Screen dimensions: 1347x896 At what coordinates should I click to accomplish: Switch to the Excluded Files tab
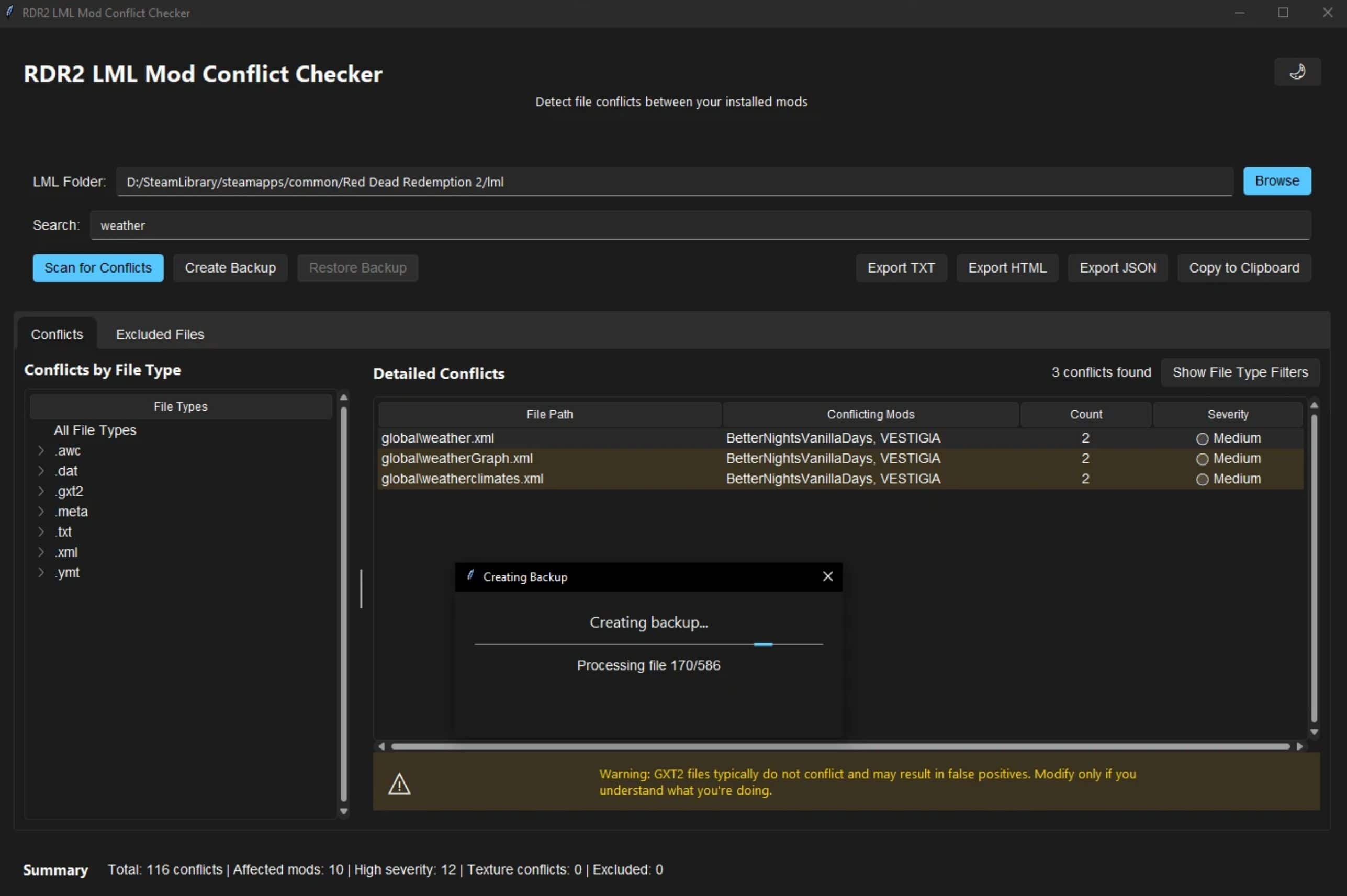pos(160,334)
